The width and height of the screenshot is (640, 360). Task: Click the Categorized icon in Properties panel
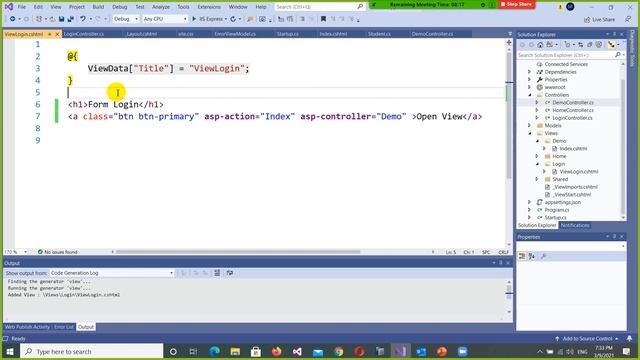click(x=522, y=256)
